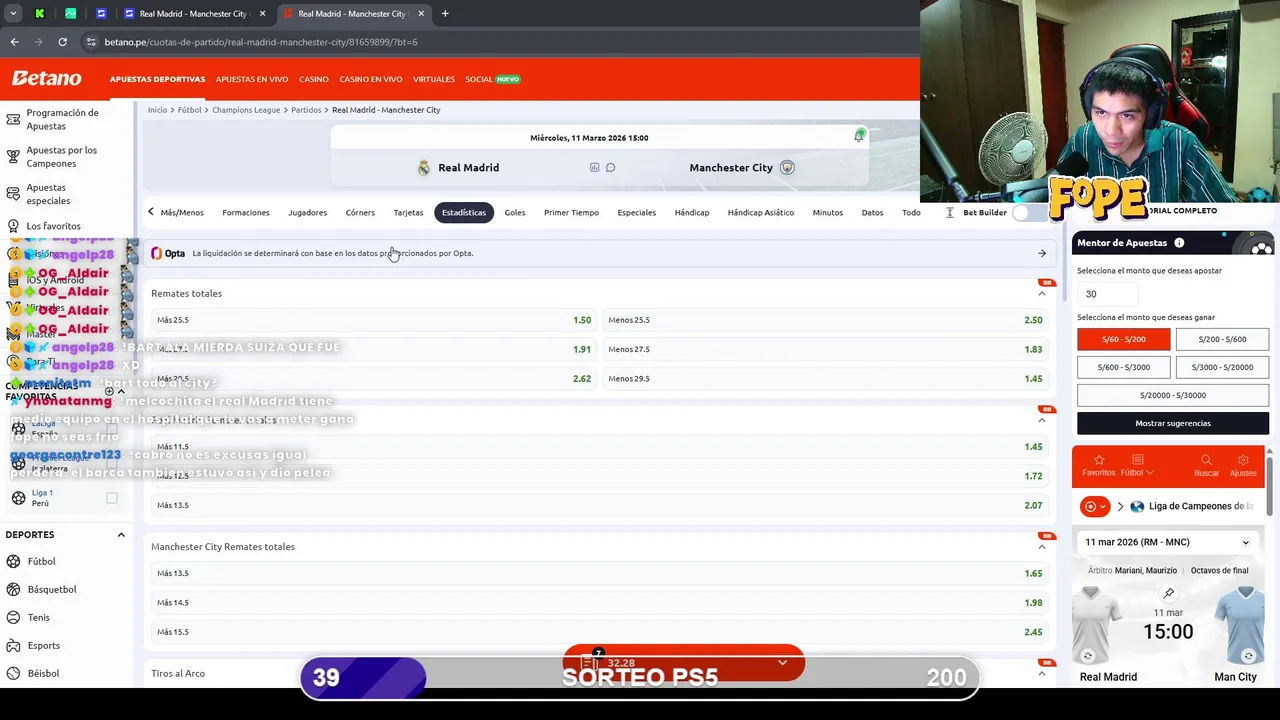This screenshot has height=720, width=1280.
Task: Click the Buscar magnifier in widget
Action: click(x=1206, y=460)
